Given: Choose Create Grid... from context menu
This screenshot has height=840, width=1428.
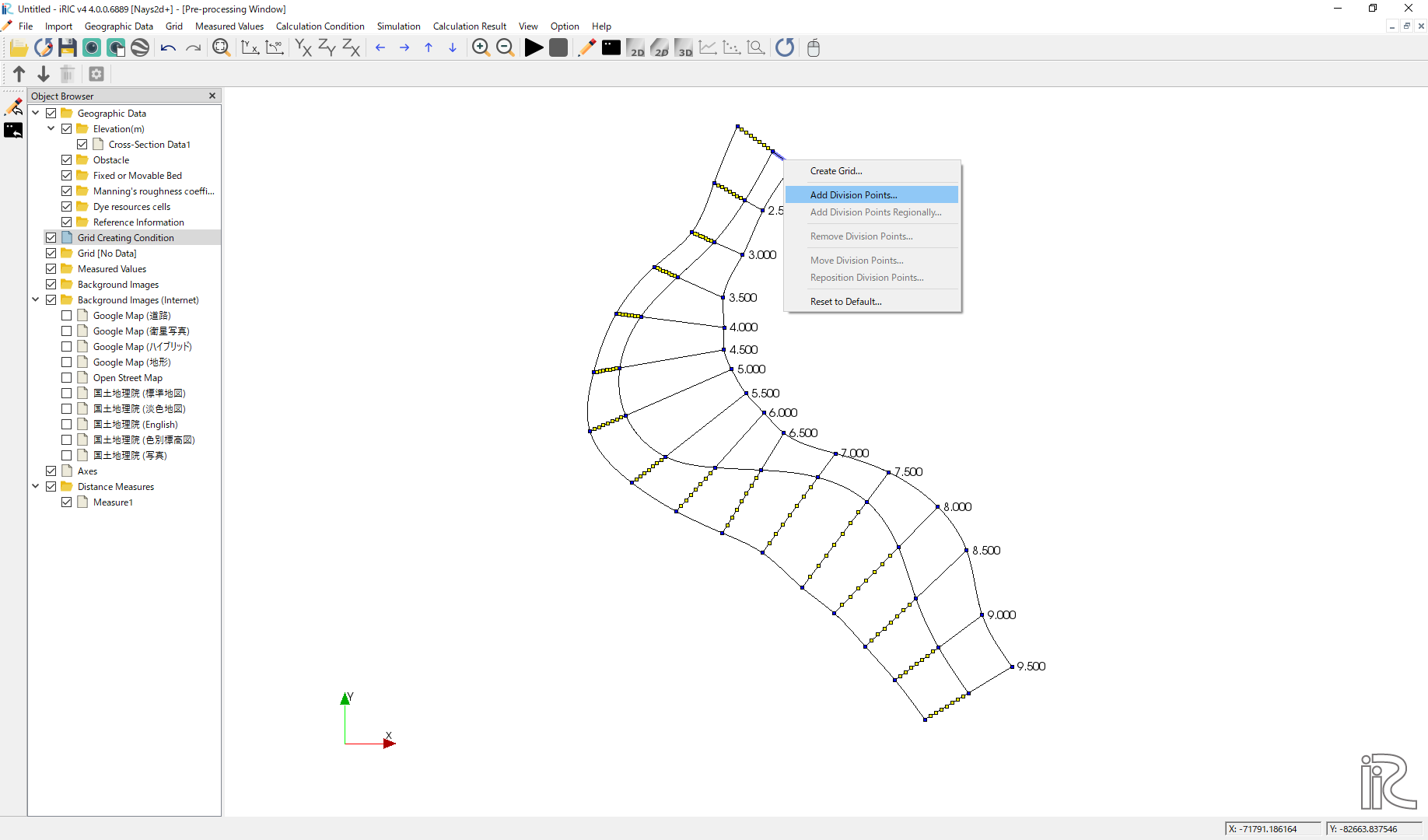Looking at the screenshot, I should tap(871, 171).
